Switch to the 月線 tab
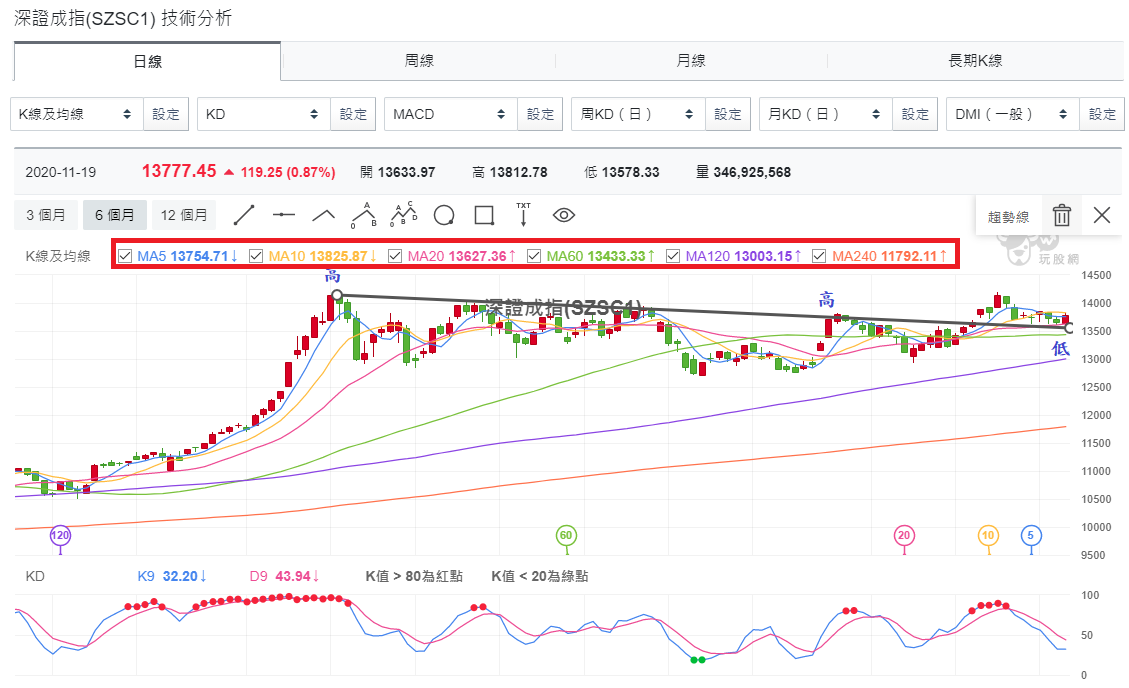 [x=691, y=61]
